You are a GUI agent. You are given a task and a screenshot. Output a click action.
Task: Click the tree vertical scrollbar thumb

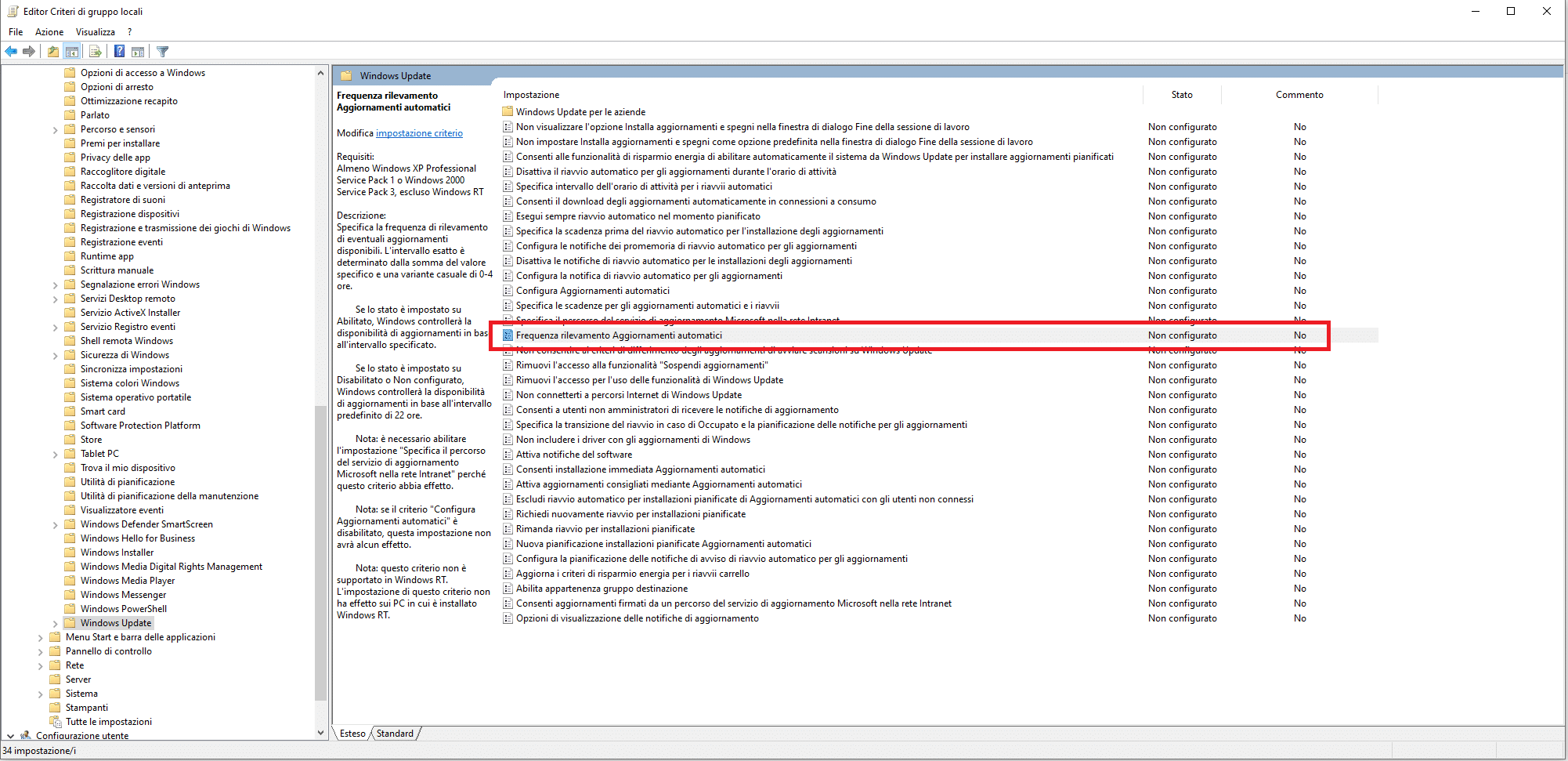(x=320, y=553)
